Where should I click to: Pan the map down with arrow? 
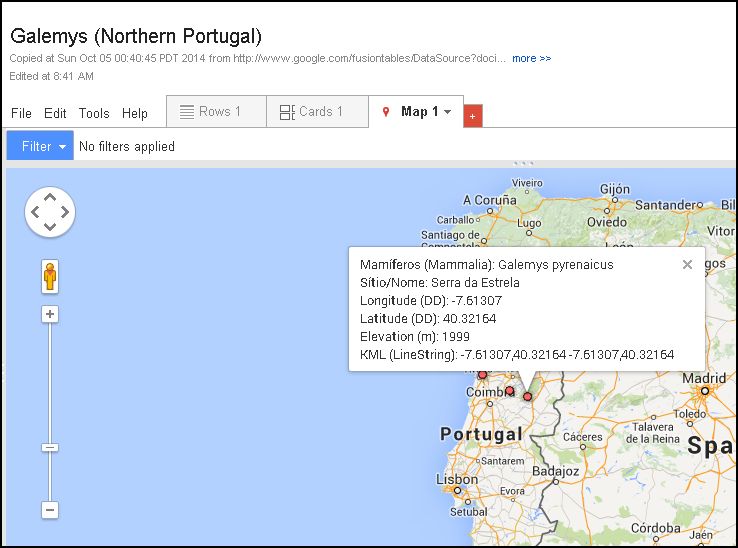pos(50,227)
